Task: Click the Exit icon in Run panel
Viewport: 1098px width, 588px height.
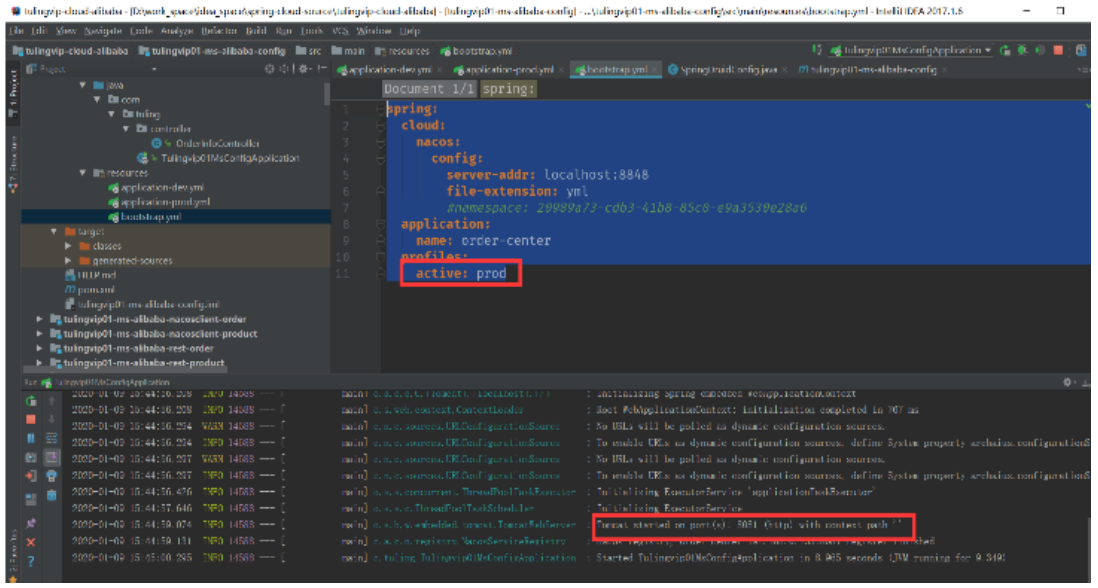Action: [31, 476]
